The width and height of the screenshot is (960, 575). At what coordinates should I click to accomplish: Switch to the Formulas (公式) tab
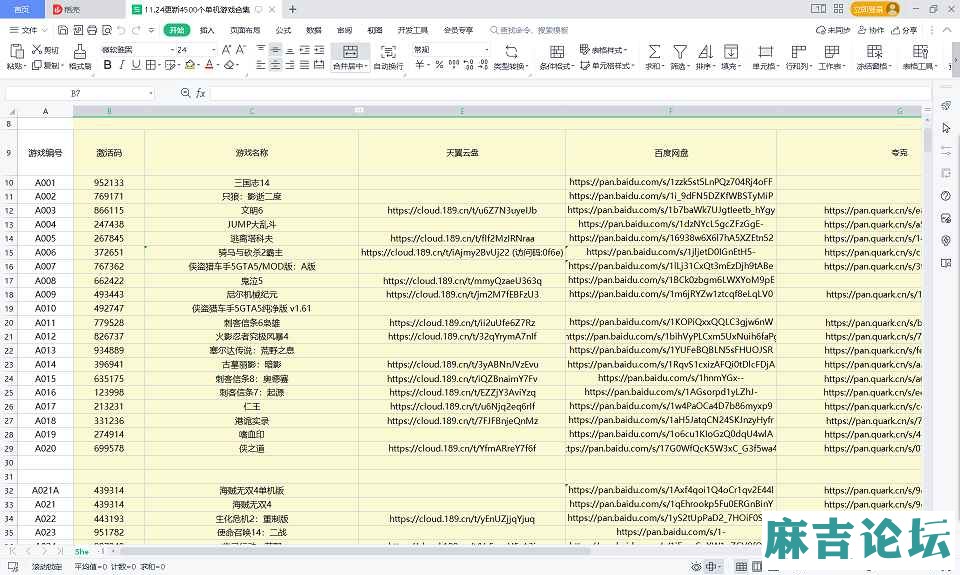pyautogui.click(x=283, y=30)
